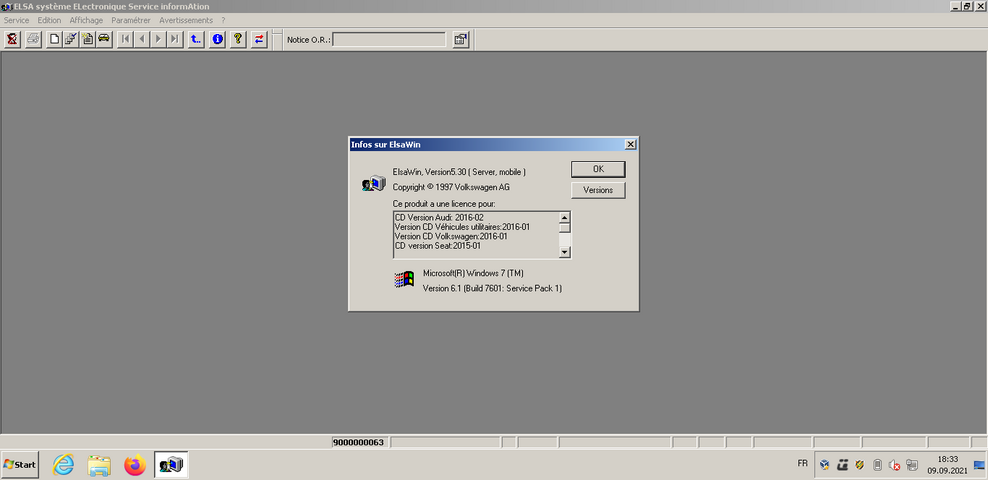Jump to last page arrow button
988x480 pixels.
175,39
